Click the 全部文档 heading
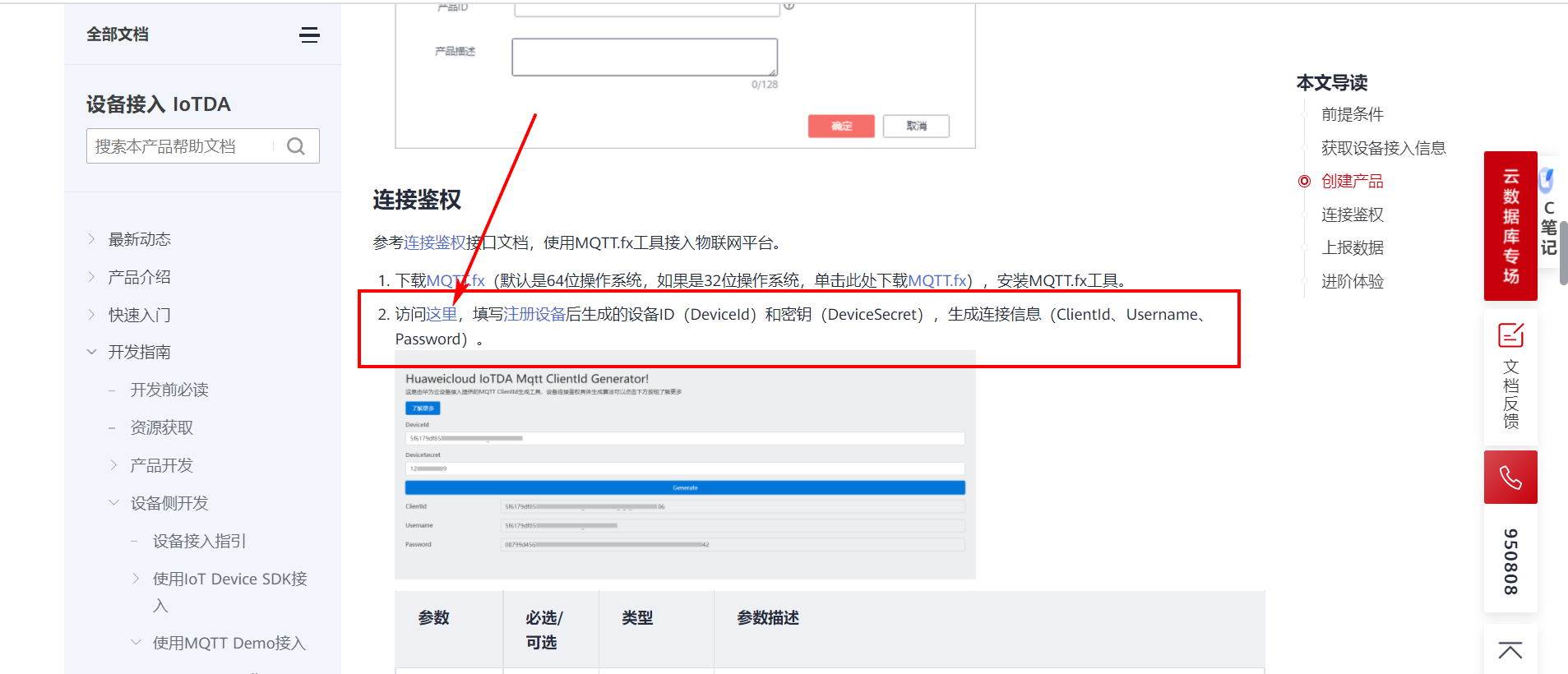 tap(118, 35)
